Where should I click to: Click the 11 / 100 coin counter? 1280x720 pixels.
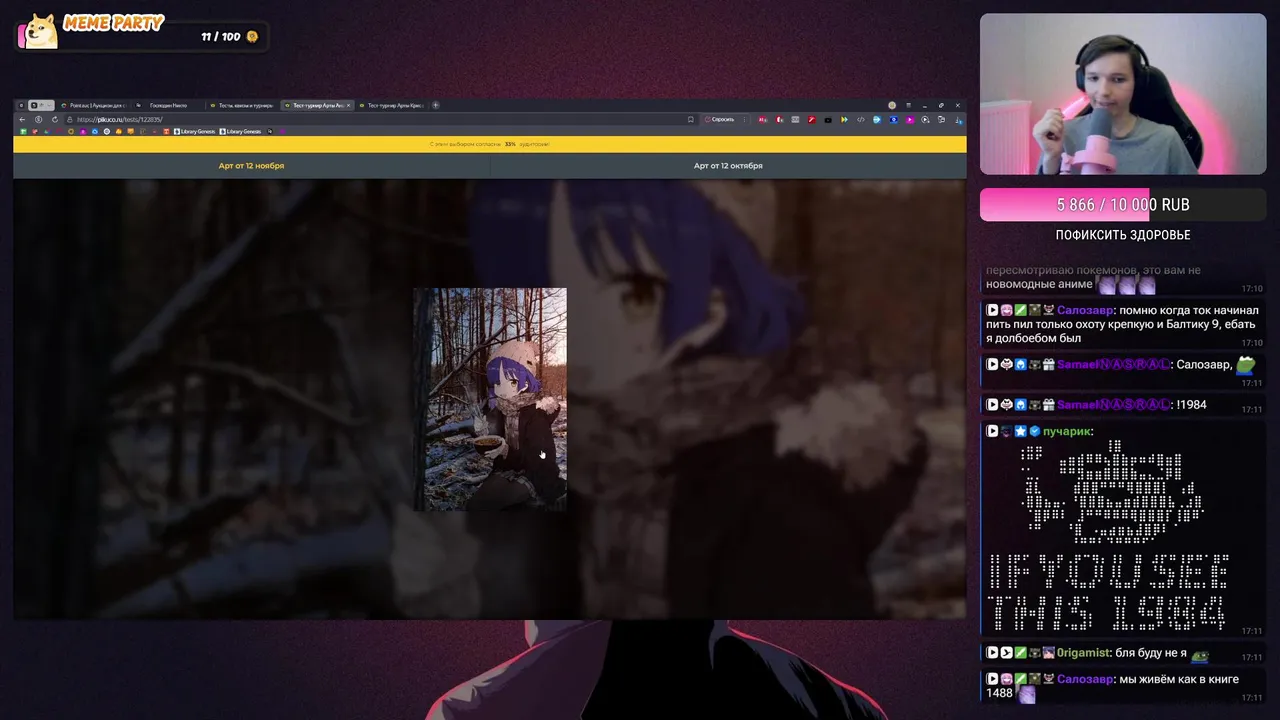[229, 37]
